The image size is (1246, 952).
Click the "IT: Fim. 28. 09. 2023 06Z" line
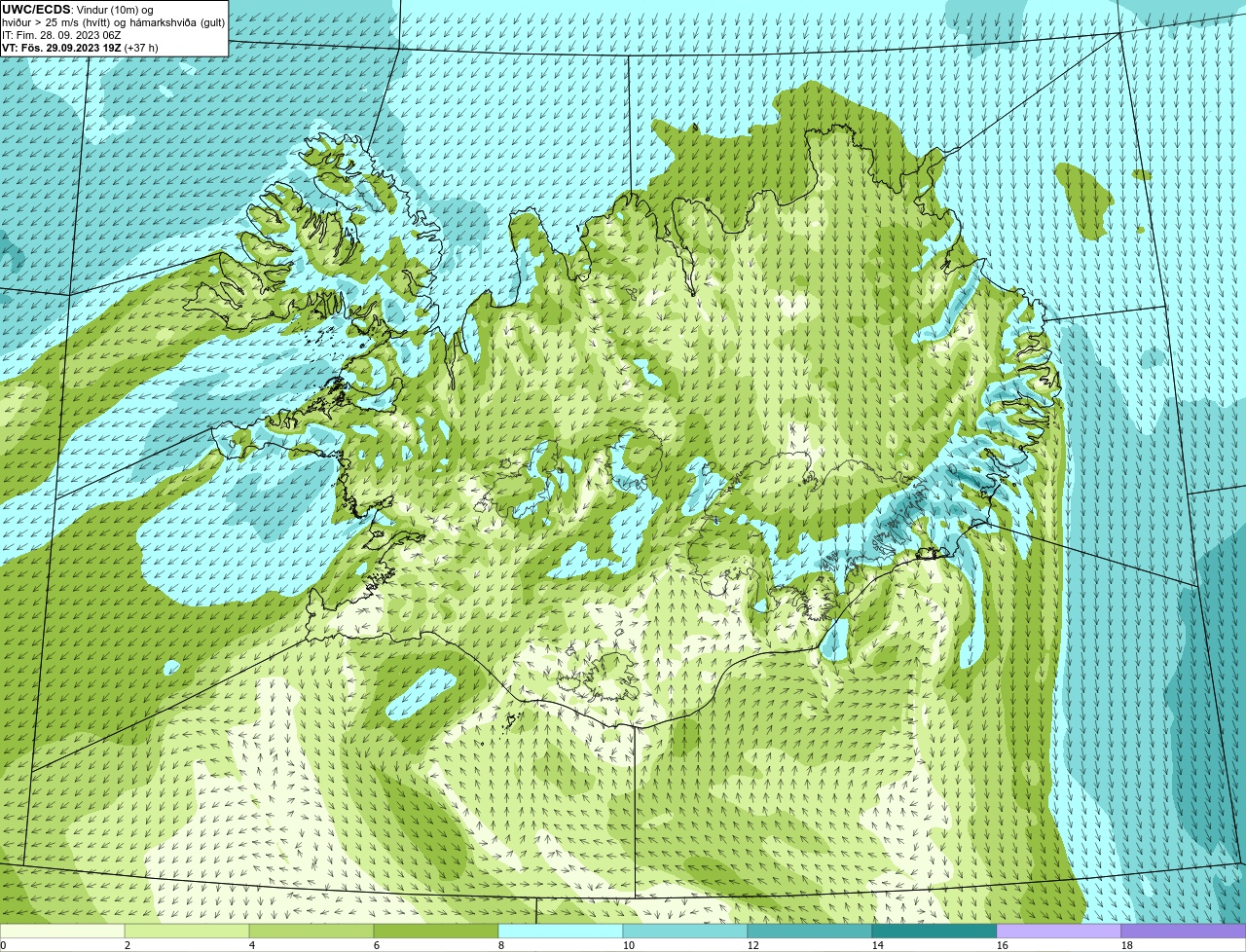coord(61,35)
